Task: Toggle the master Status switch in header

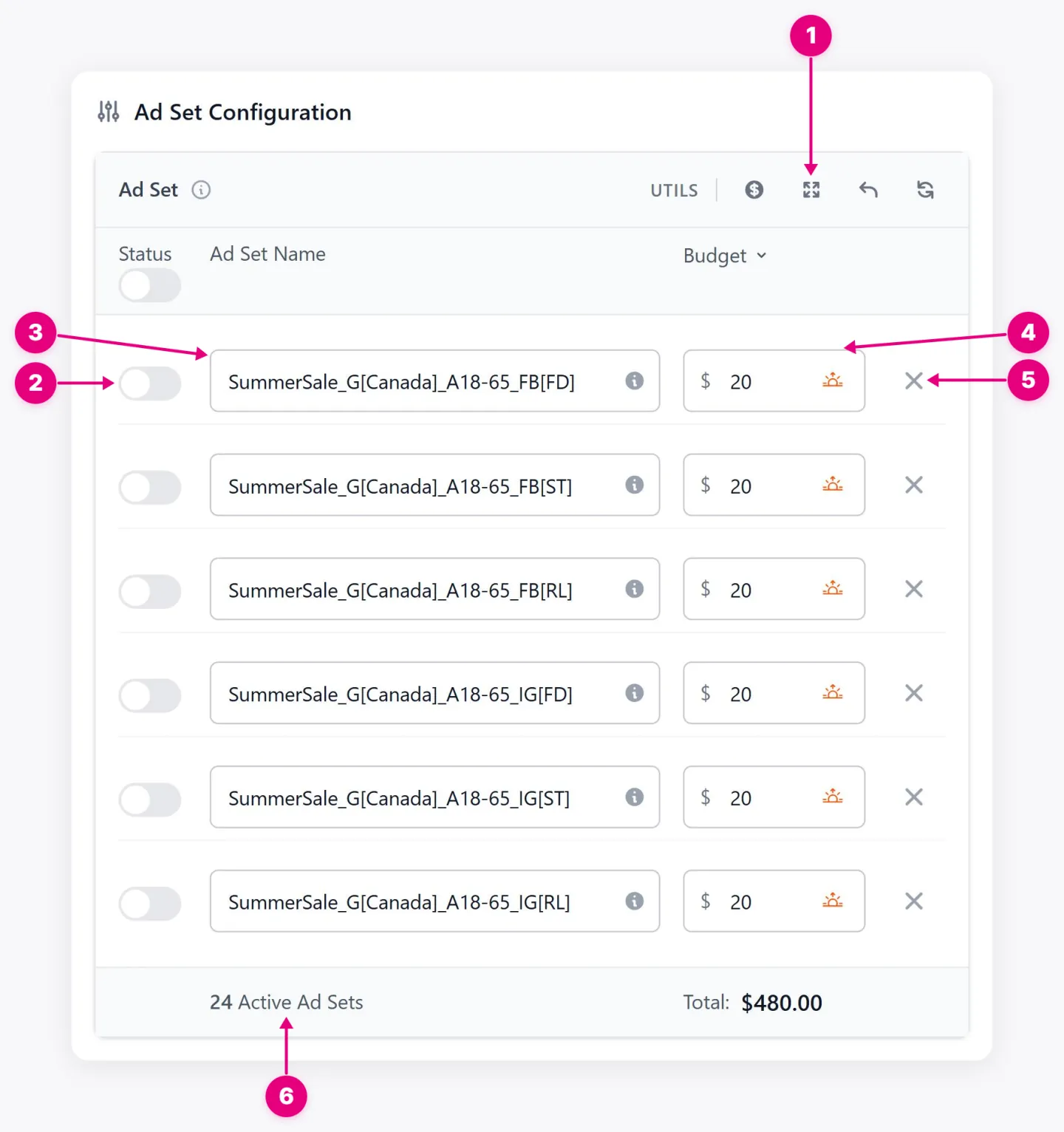Action: click(x=150, y=285)
